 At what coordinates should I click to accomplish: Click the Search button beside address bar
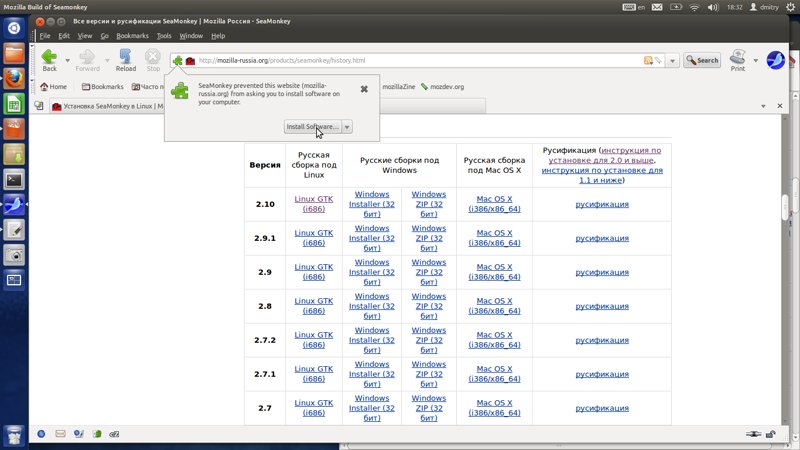pos(702,60)
